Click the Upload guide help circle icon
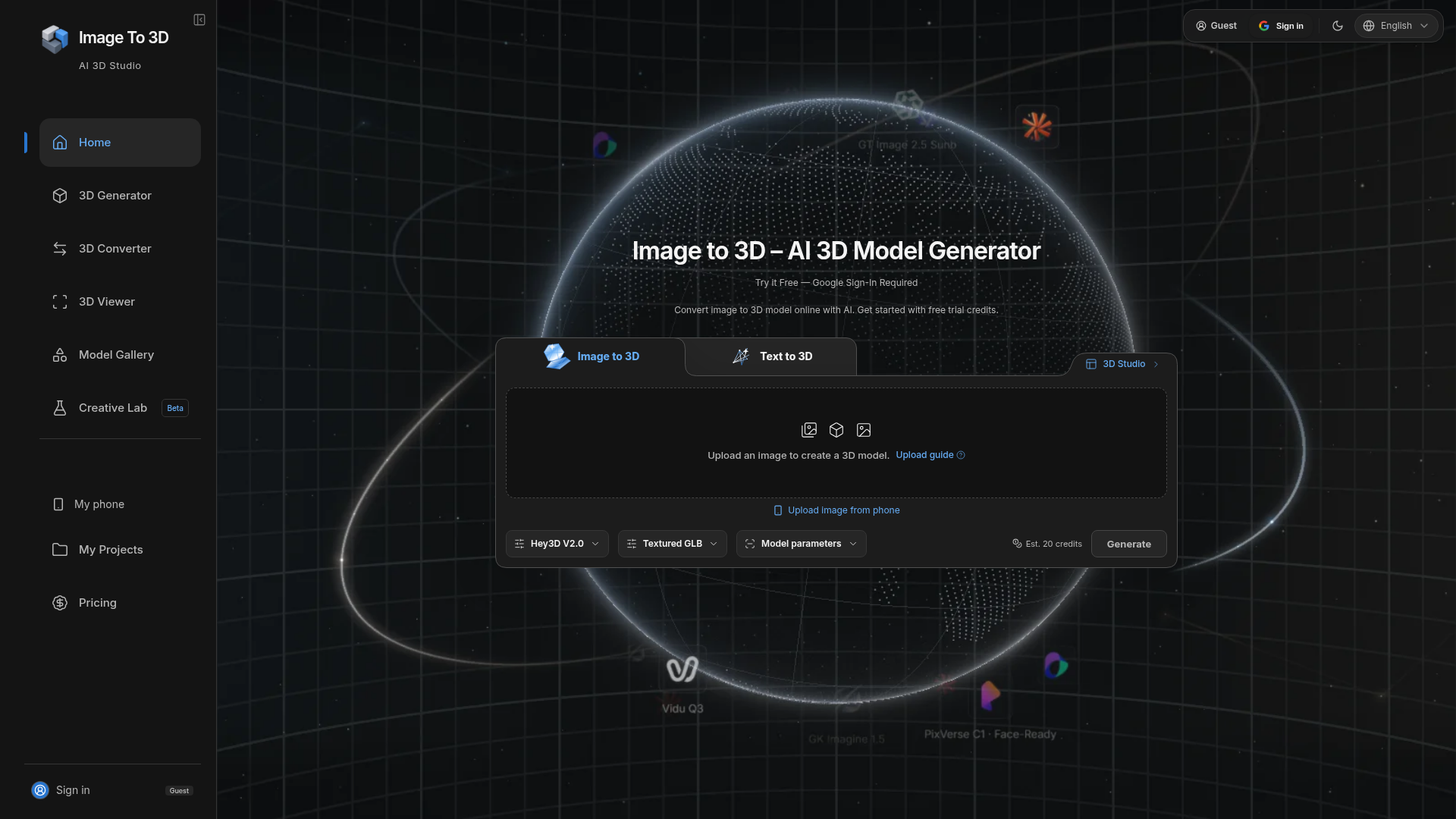The height and width of the screenshot is (819, 1456). tap(961, 455)
